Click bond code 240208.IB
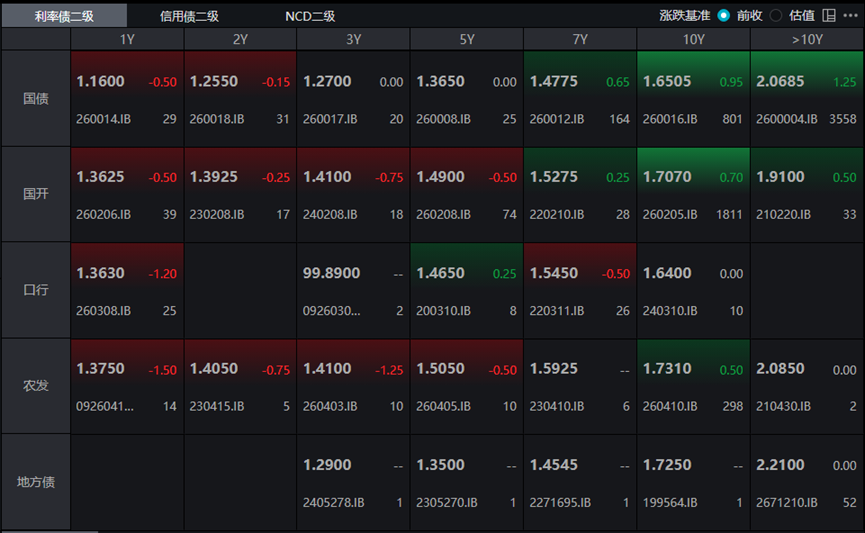865x533 pixels. [x=330, y=215]
